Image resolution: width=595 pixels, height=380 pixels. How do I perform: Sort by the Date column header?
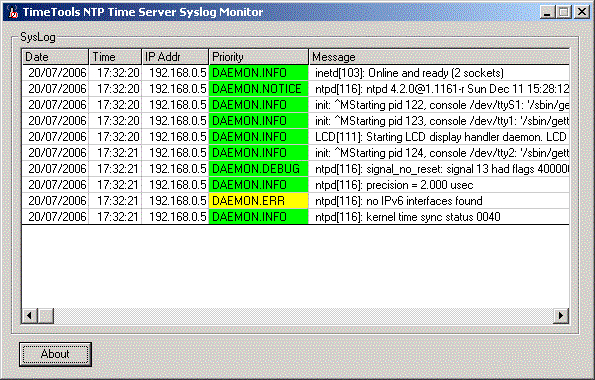tap(55, 57)
